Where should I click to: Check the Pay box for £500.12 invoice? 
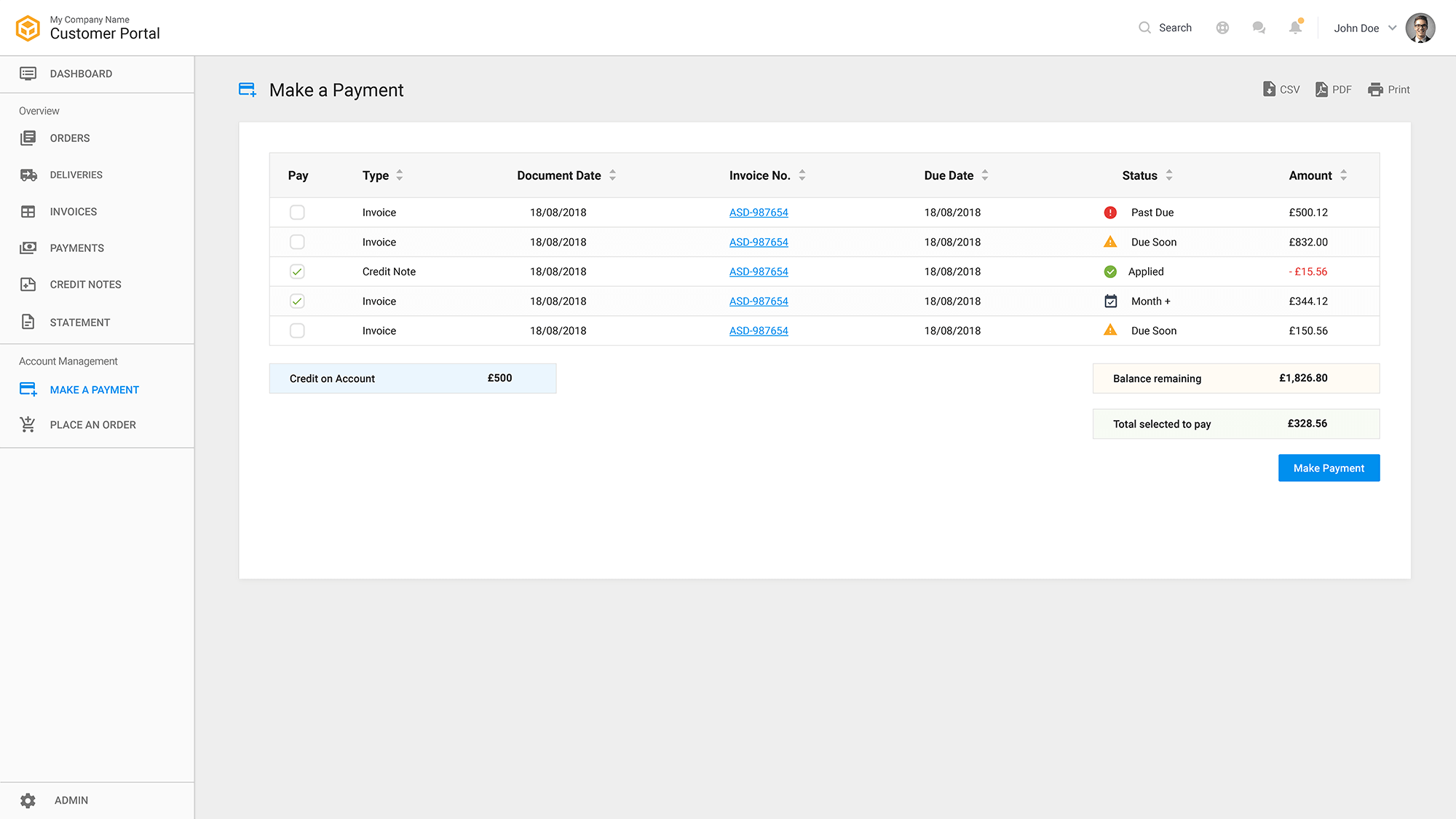coord(297,213)
